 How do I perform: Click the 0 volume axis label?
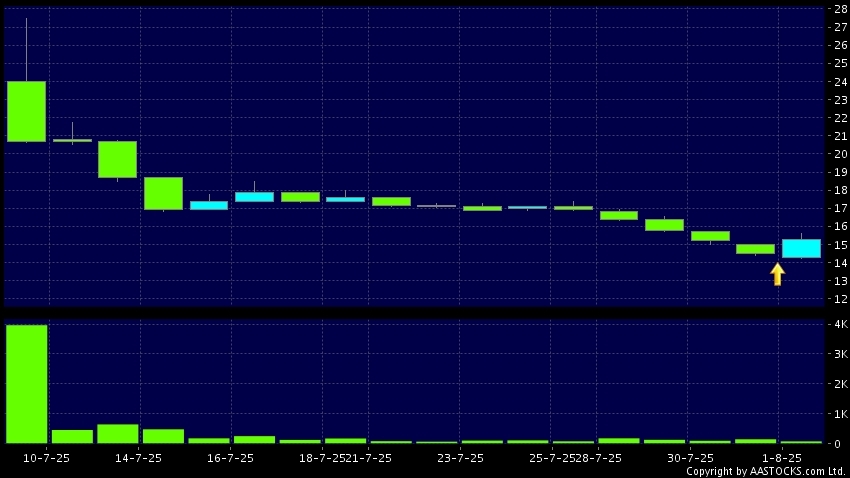[x=838, y=443]
